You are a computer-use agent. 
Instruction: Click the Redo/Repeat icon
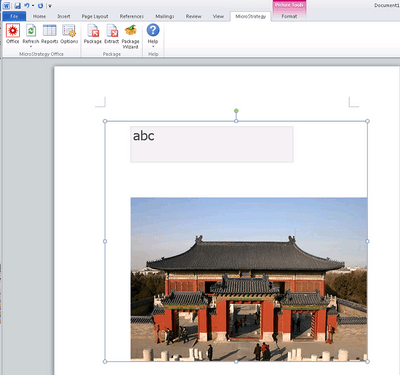pos(40,6)
